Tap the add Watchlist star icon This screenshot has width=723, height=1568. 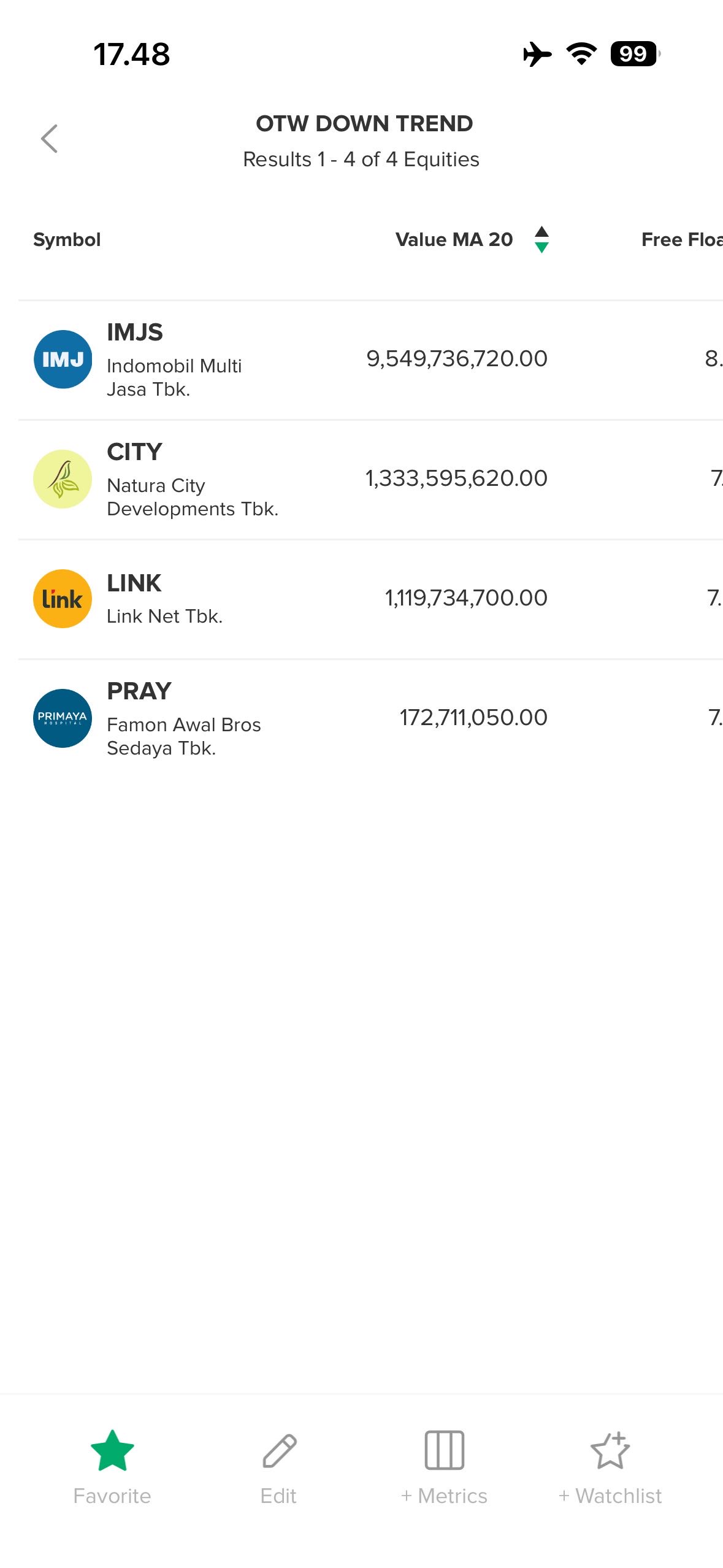tap(610, 1450)
